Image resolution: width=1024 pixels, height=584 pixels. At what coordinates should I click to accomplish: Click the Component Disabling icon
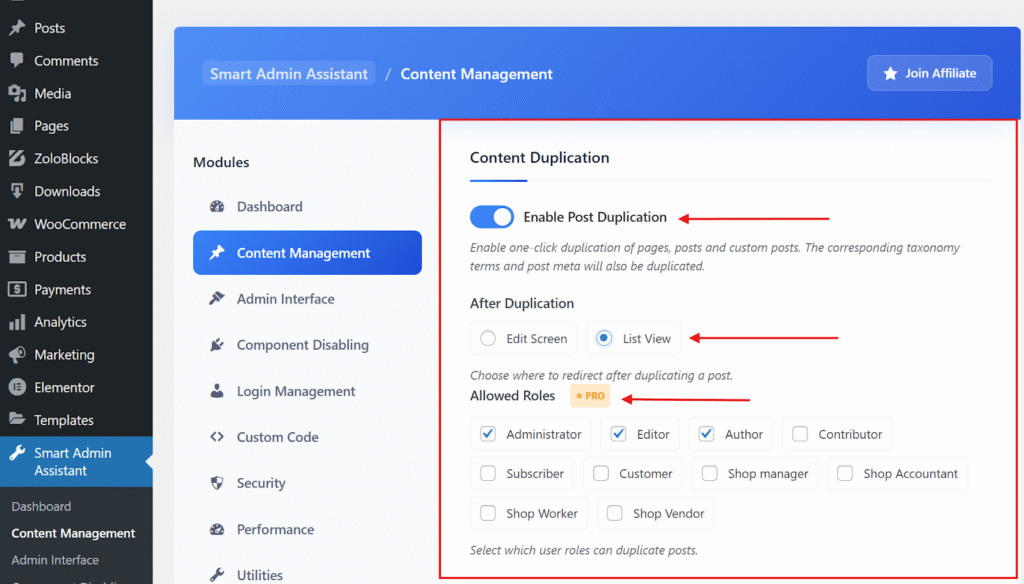[x=217, y=344]
